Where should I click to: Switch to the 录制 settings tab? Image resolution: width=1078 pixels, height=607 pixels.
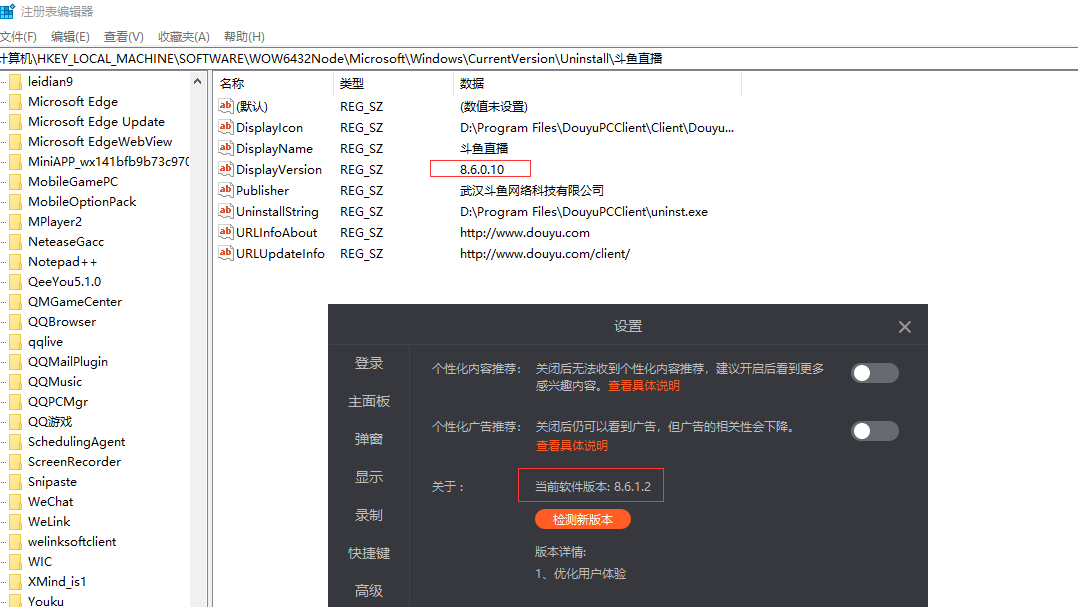point(368,515)
